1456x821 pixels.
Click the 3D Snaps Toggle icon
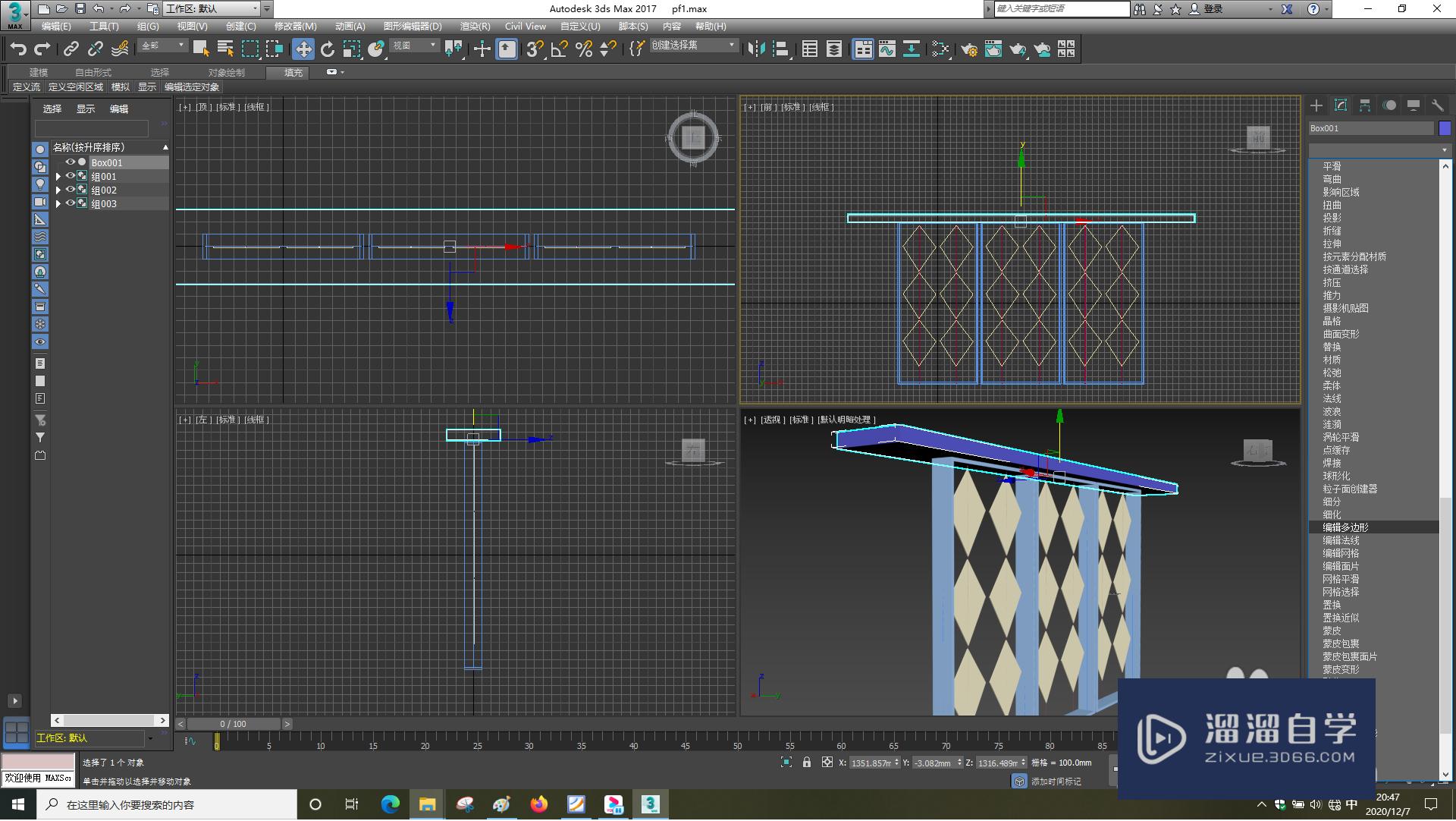pos(535,49)
